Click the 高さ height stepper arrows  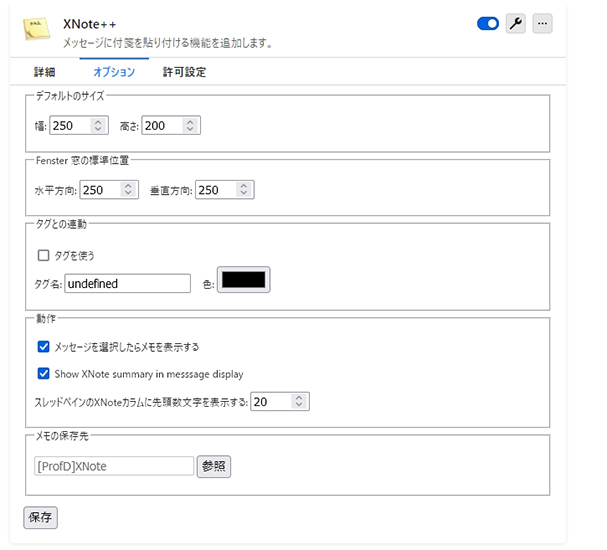(x=191, y=126)
